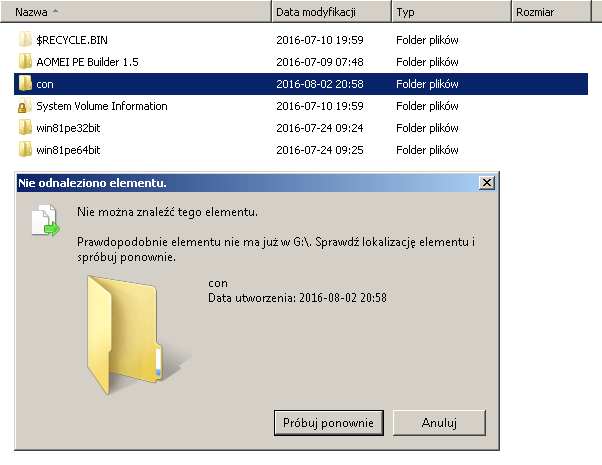Viewport: 602px width, 465px height.
Task: Sort by the Rozmiar column header
Action: pos(551,12)
